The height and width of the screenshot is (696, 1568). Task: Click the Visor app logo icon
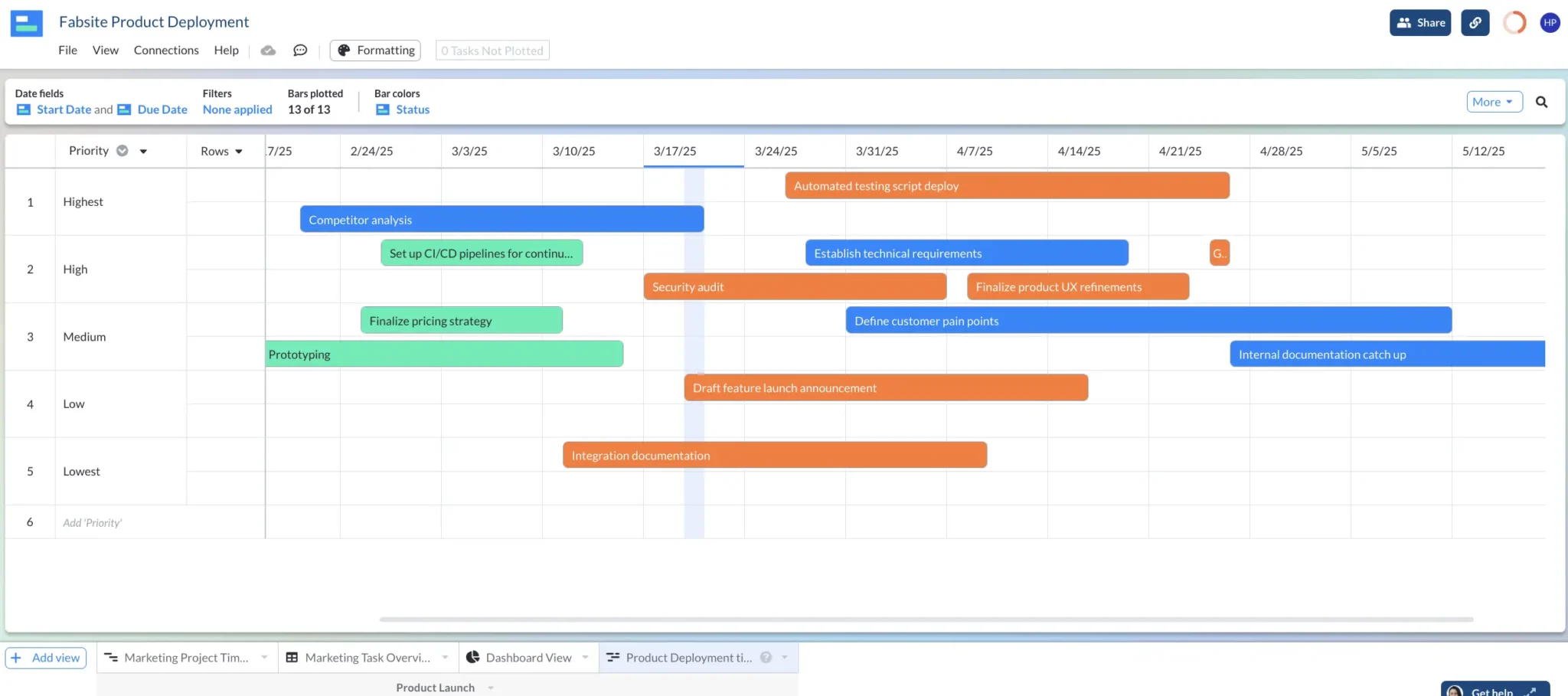(27, 24)
